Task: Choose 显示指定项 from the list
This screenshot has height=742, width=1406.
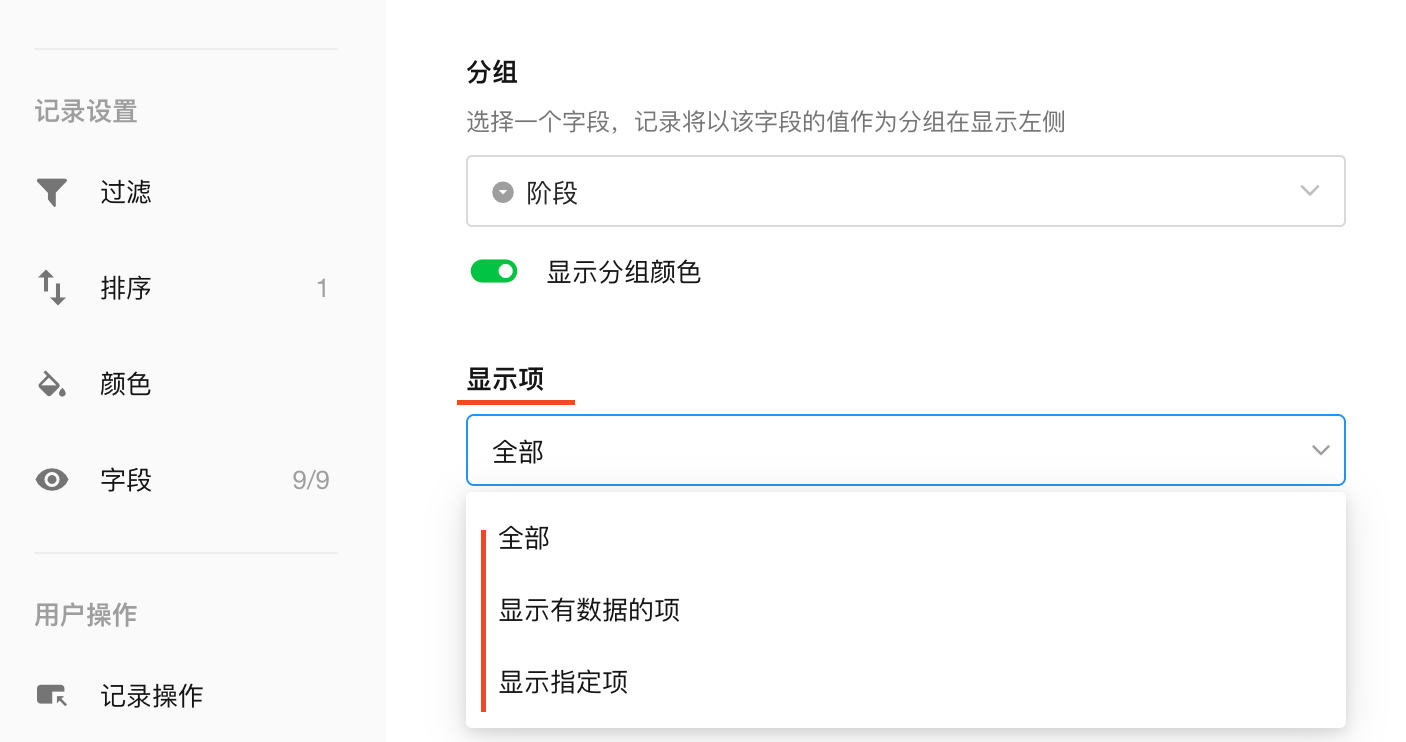Action: coord(563,682)
